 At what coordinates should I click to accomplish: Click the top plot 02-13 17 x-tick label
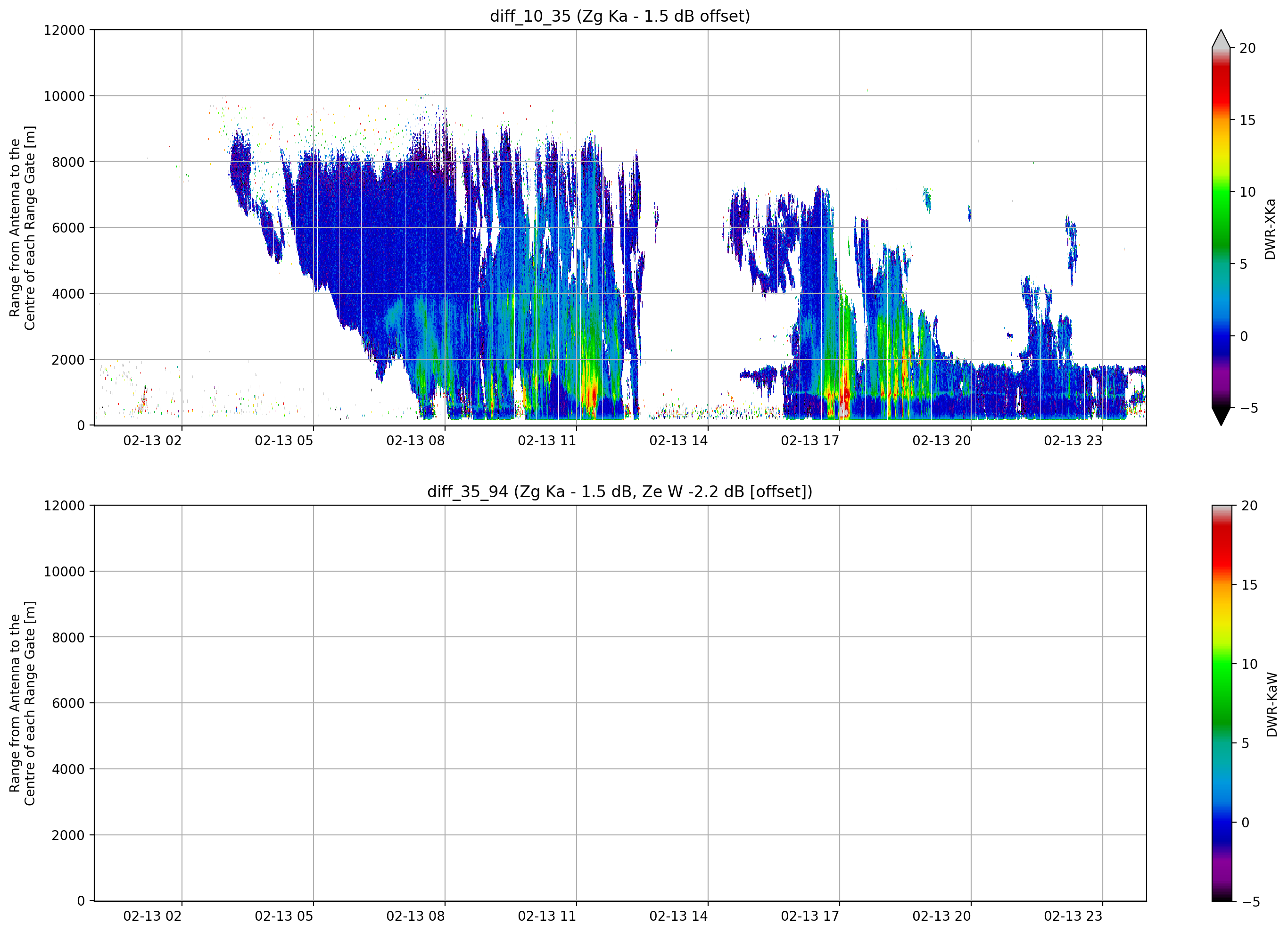pos(810,441)
